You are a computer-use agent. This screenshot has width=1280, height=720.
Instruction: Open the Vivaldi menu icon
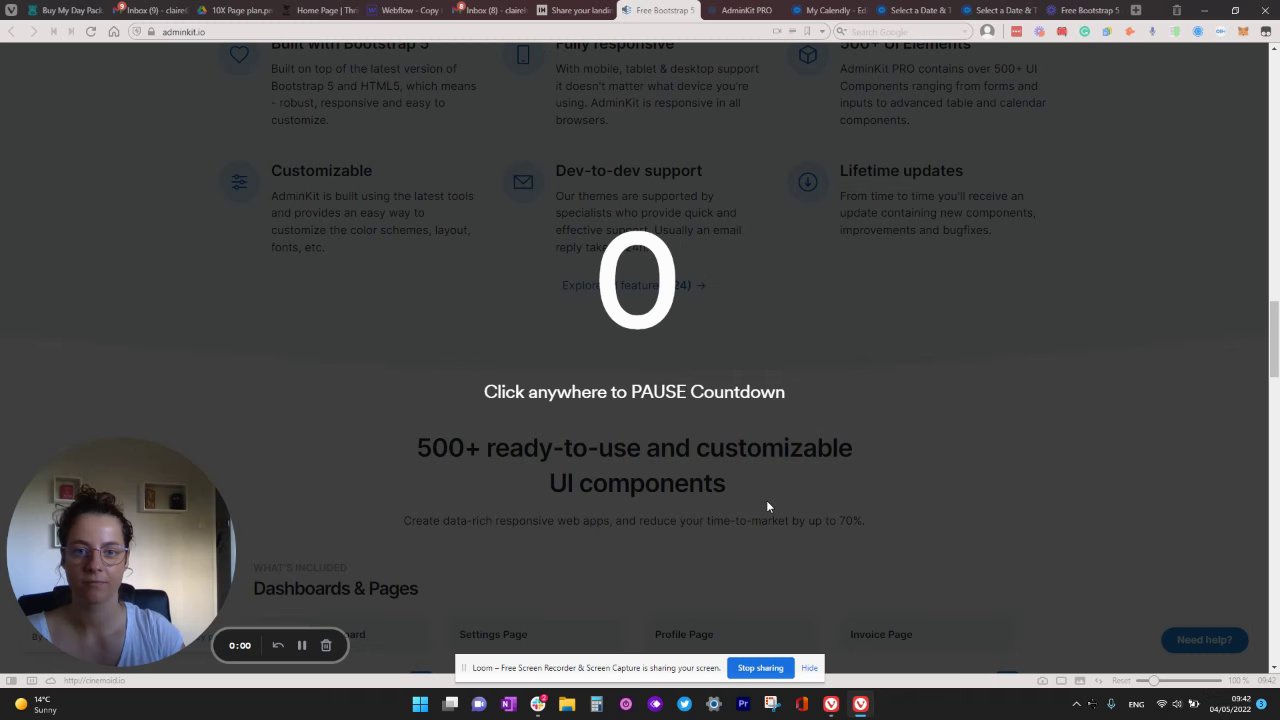pyautogui.click(x=11, y=10)
